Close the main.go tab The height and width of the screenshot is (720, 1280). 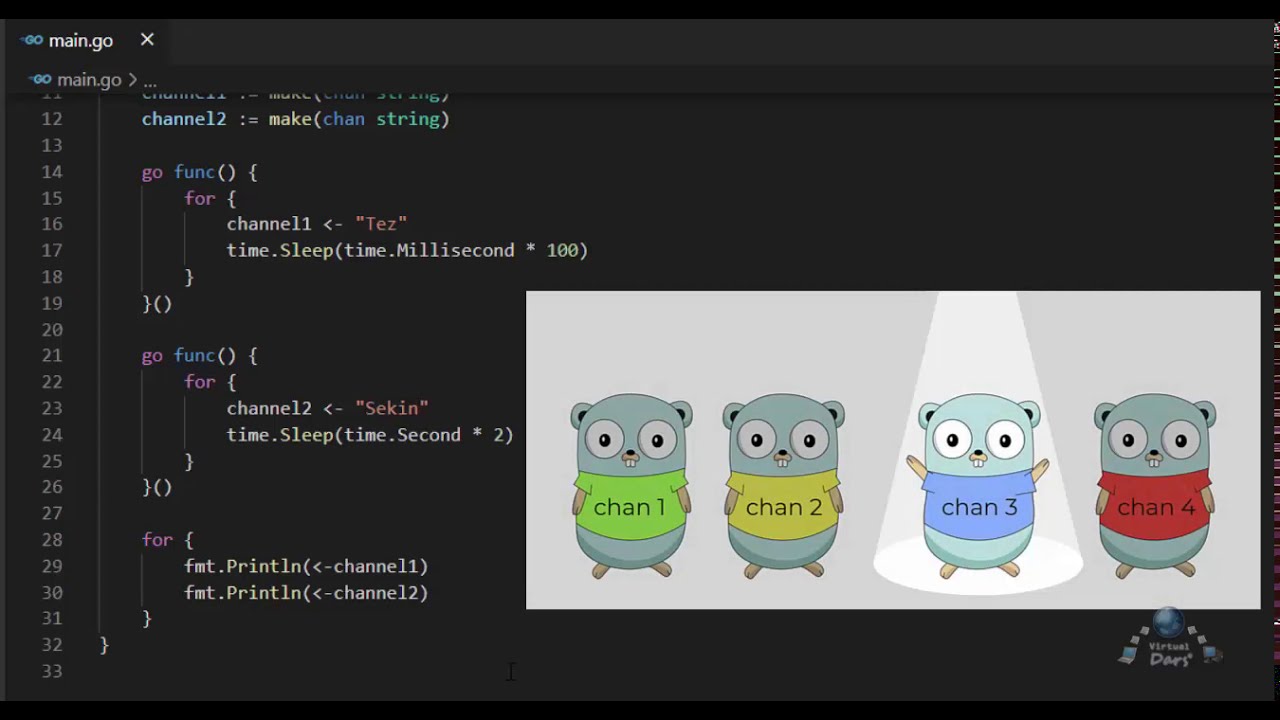[x=147, y=40]
